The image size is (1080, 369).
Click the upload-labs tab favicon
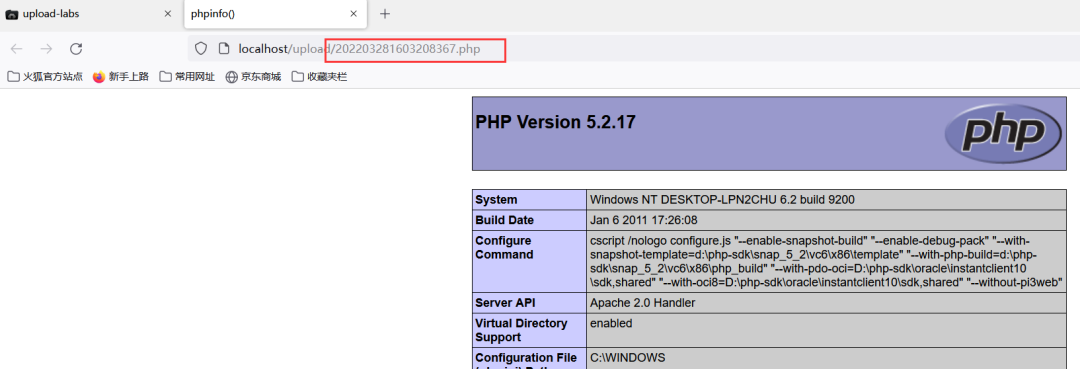click(x=12, y=14)
